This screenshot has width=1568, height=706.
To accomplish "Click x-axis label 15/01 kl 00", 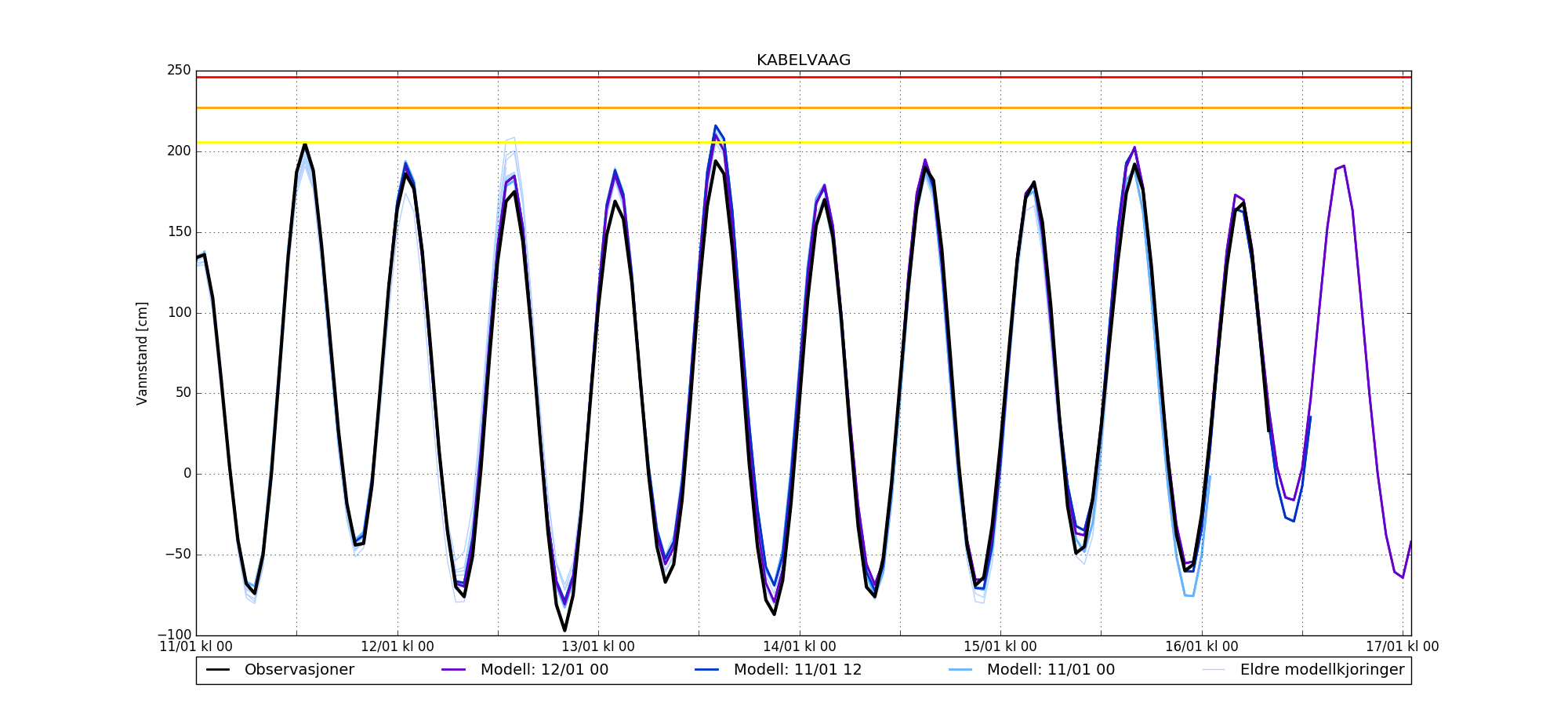I will [x=1000, y=647].
